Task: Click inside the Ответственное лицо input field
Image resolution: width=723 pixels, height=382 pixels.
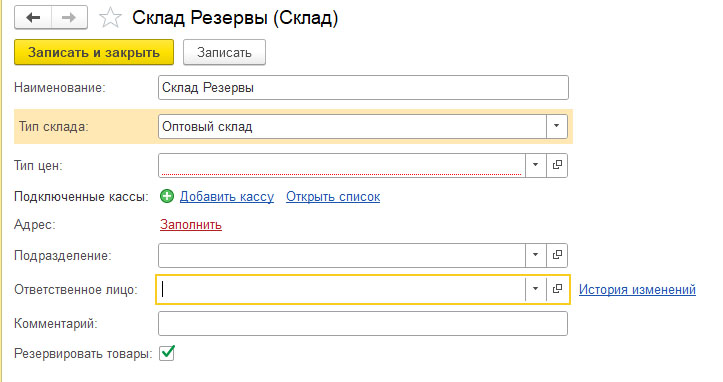Action: point(342,289)
